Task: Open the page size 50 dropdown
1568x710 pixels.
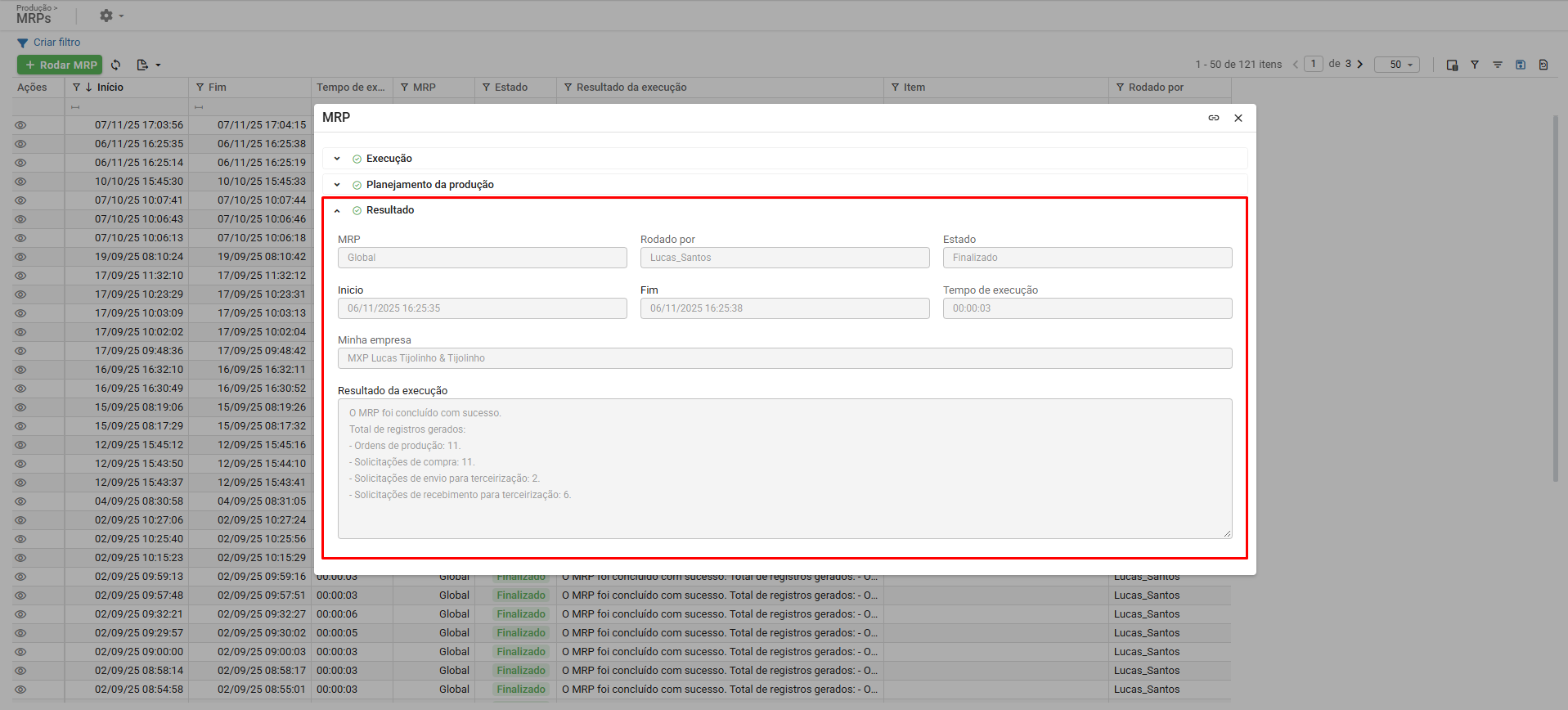Action: (1396, 65)
